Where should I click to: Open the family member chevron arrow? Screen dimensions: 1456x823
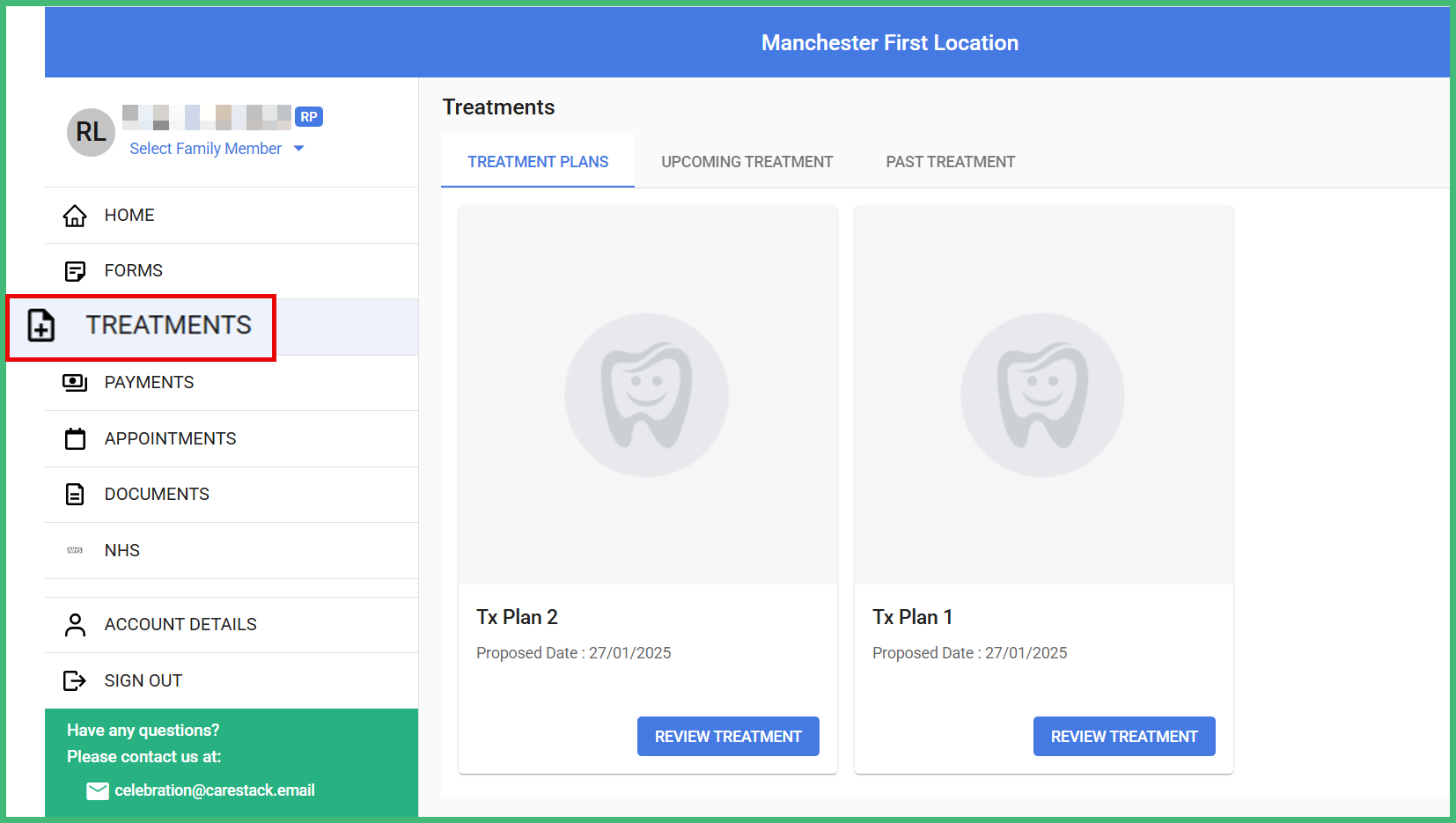coord(299,148)
